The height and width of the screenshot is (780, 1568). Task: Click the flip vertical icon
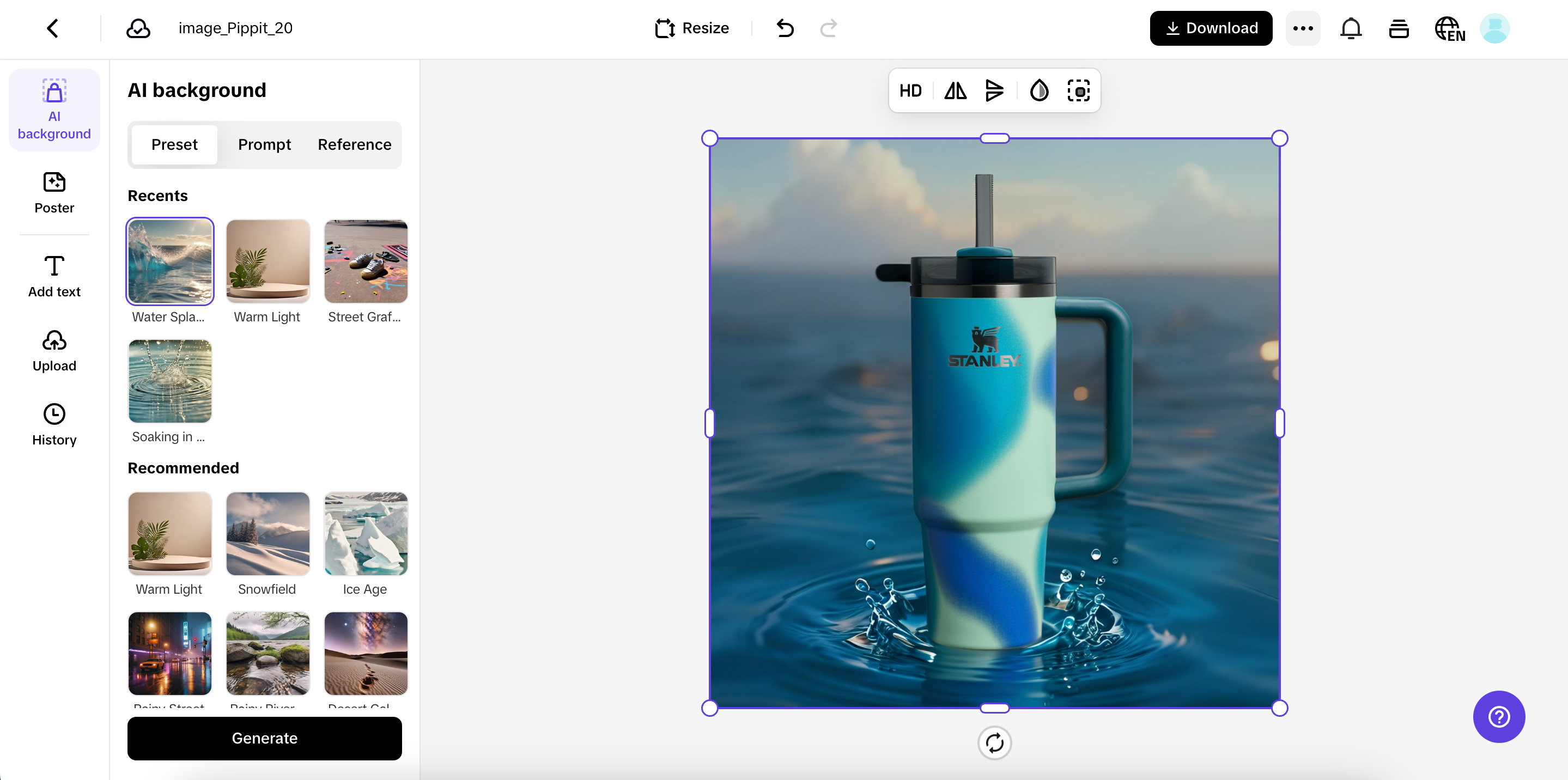tap(994, 92)
